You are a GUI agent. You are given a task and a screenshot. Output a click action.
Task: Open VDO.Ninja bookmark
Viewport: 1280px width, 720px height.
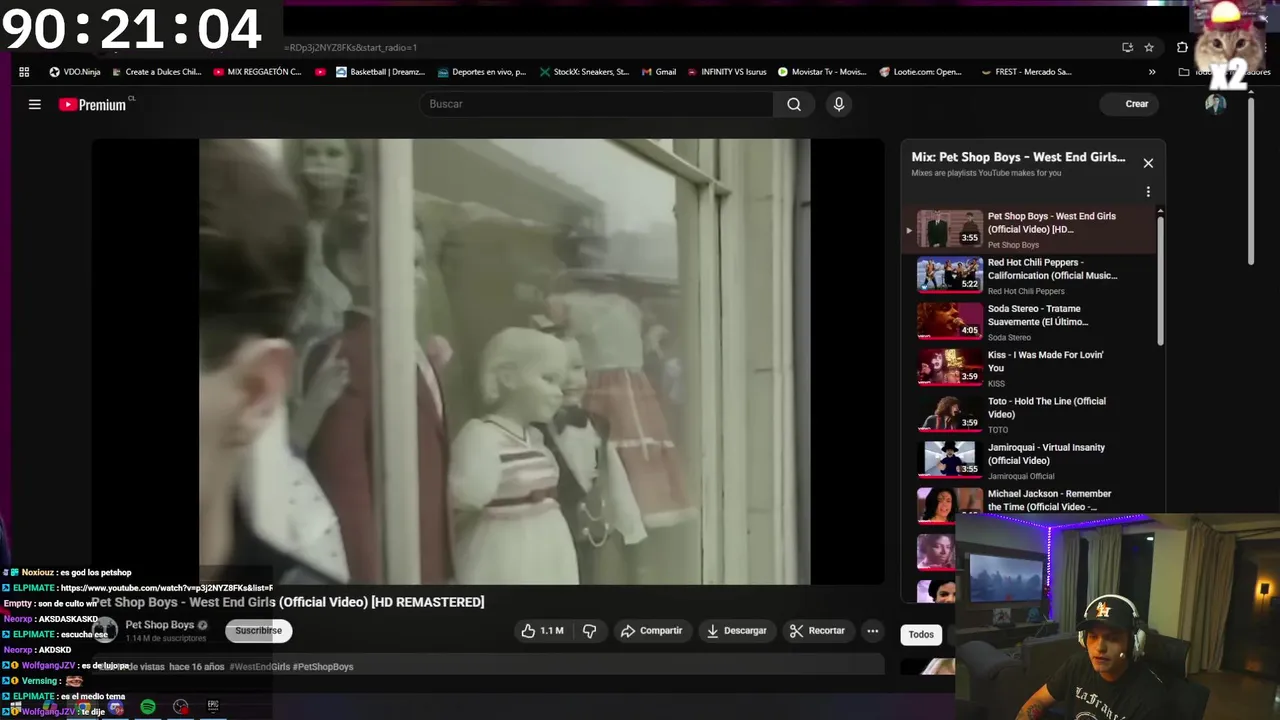coord(74,72)
